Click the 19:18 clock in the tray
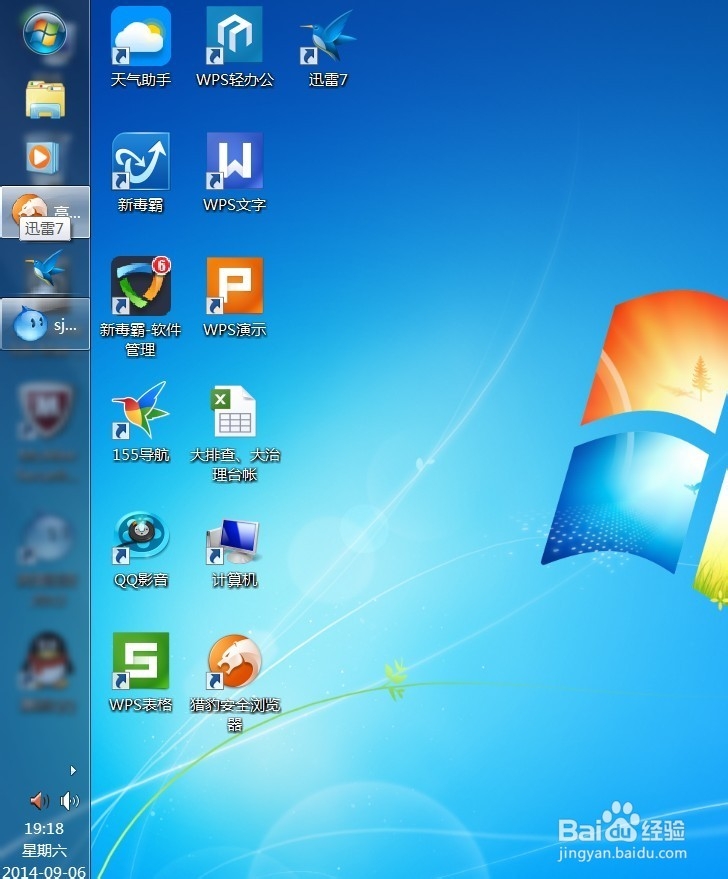The height and width of the screenshot is (879, 728). point(44,829)
